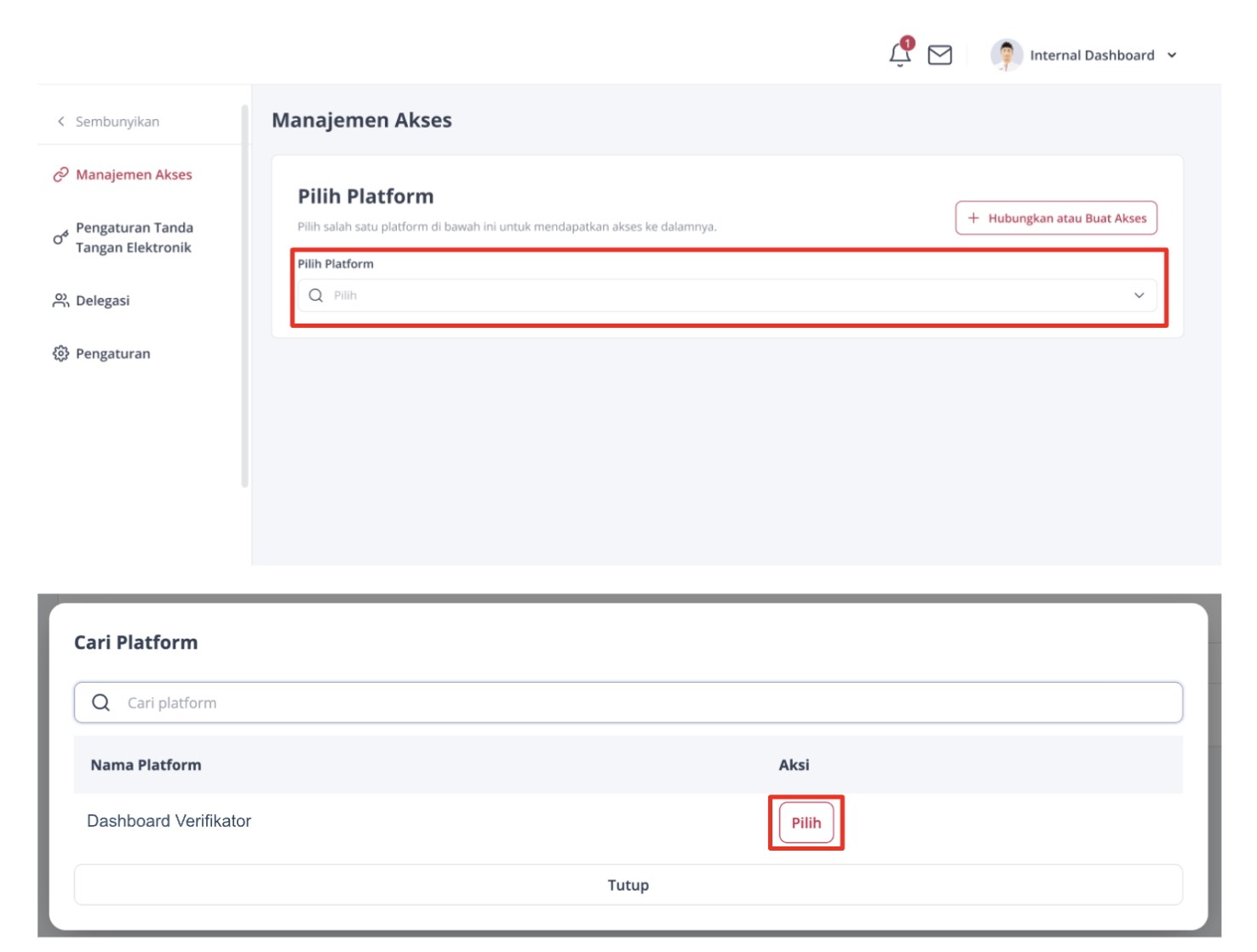Close the dialog with Tutup button

pyautogui.click(x=628, y=885)
